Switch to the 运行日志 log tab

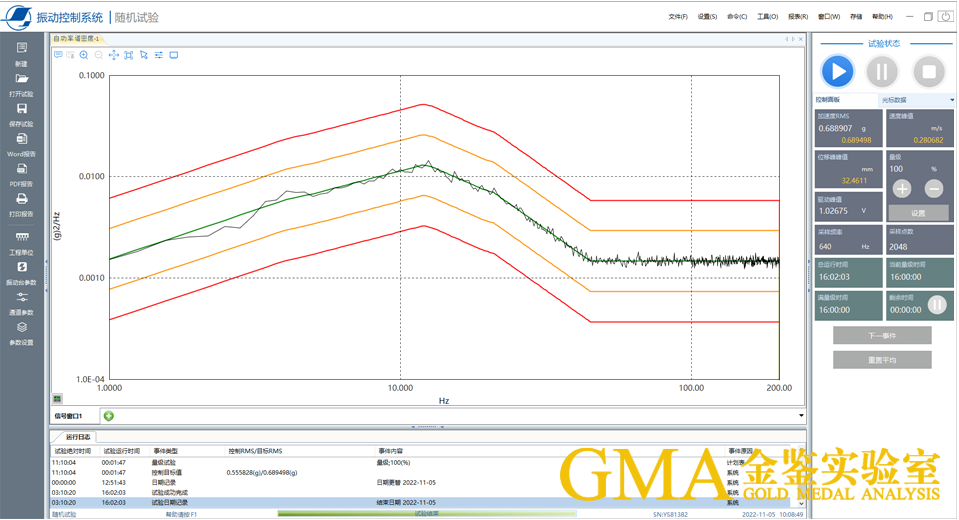point(78,437)
